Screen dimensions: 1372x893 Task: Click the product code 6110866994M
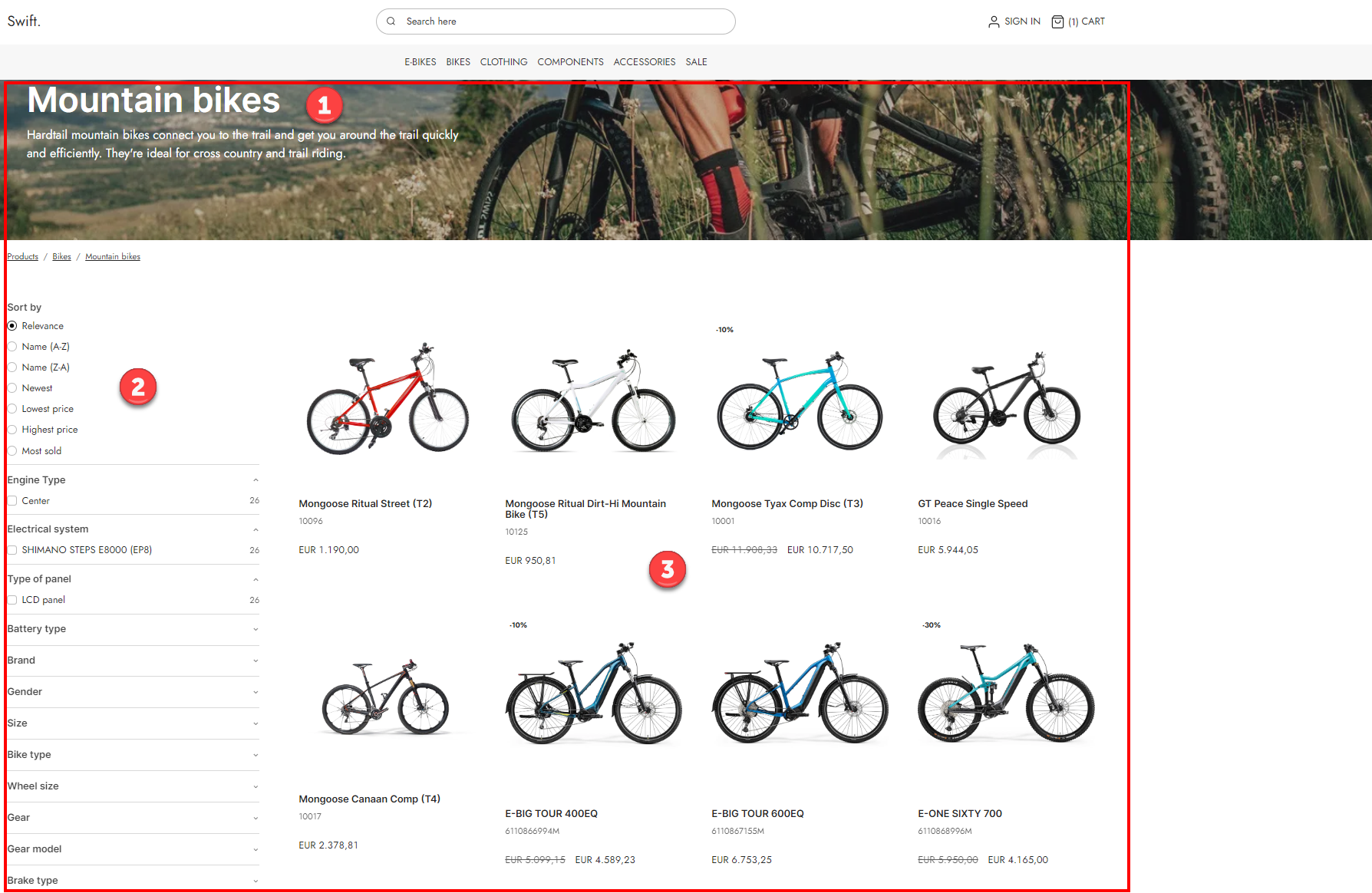(533, 831)
